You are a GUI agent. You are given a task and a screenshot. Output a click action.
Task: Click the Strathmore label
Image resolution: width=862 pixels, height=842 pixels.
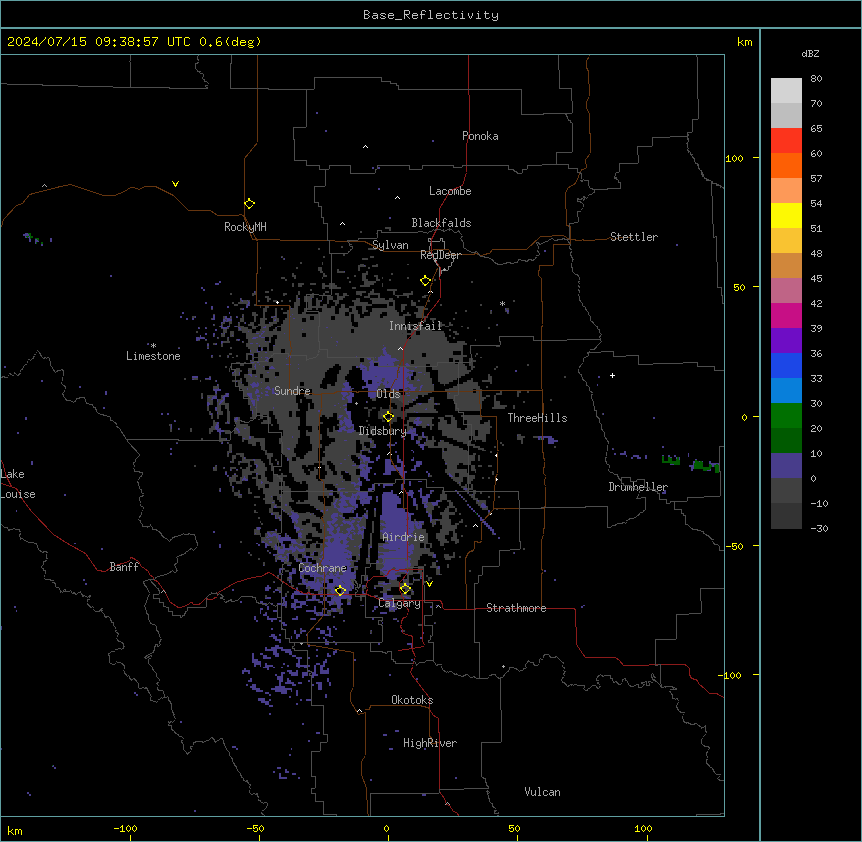pos(516,608)
